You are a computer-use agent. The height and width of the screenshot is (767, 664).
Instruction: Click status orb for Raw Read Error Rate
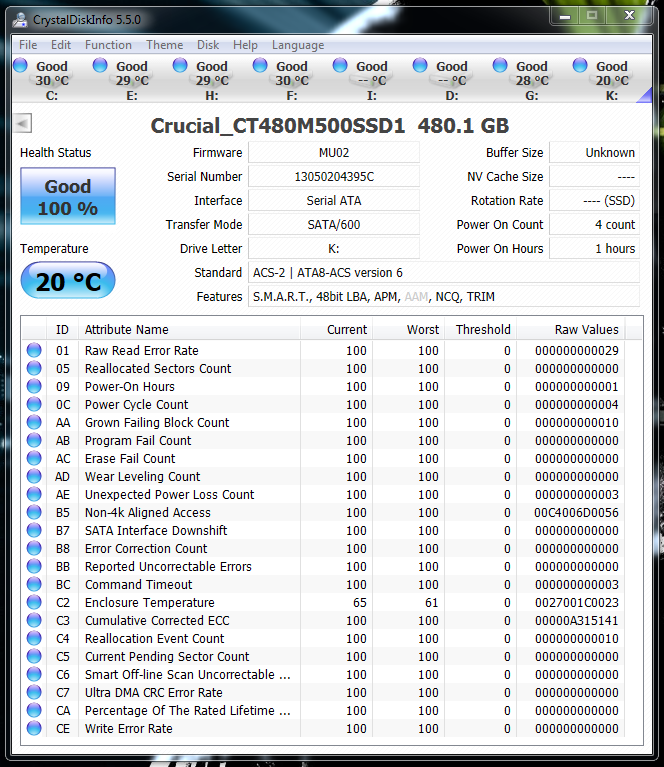point(34,351)
